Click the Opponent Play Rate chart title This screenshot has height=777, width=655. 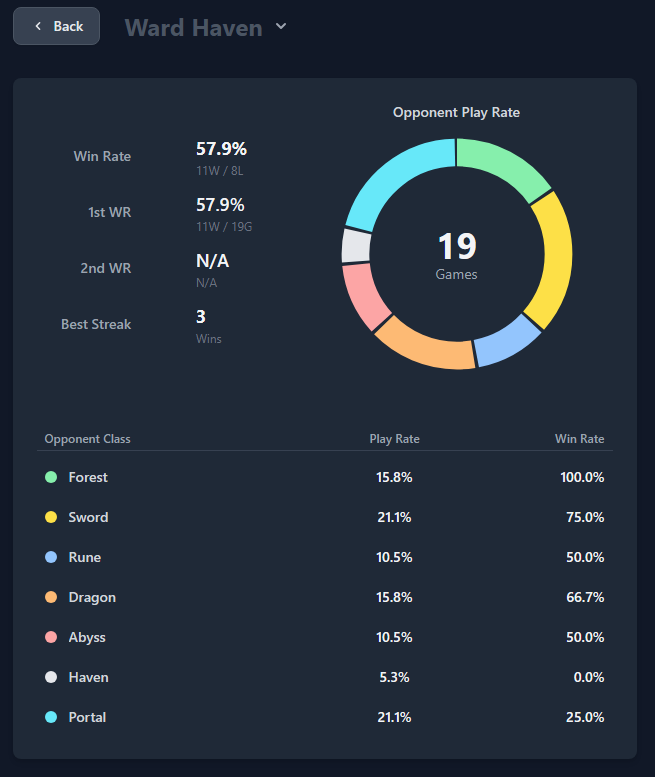pyautogui.click(x=456, y=112)
